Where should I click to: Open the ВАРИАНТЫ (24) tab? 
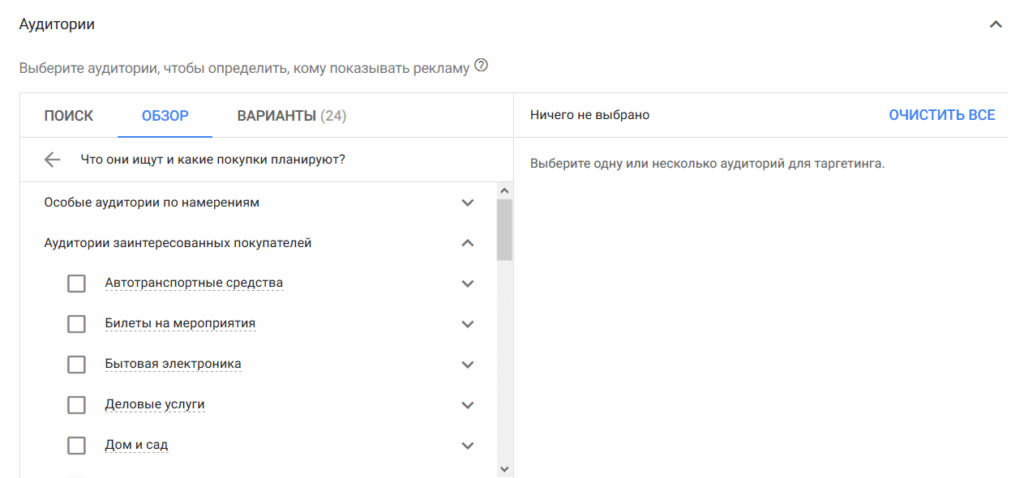[291, 116]
